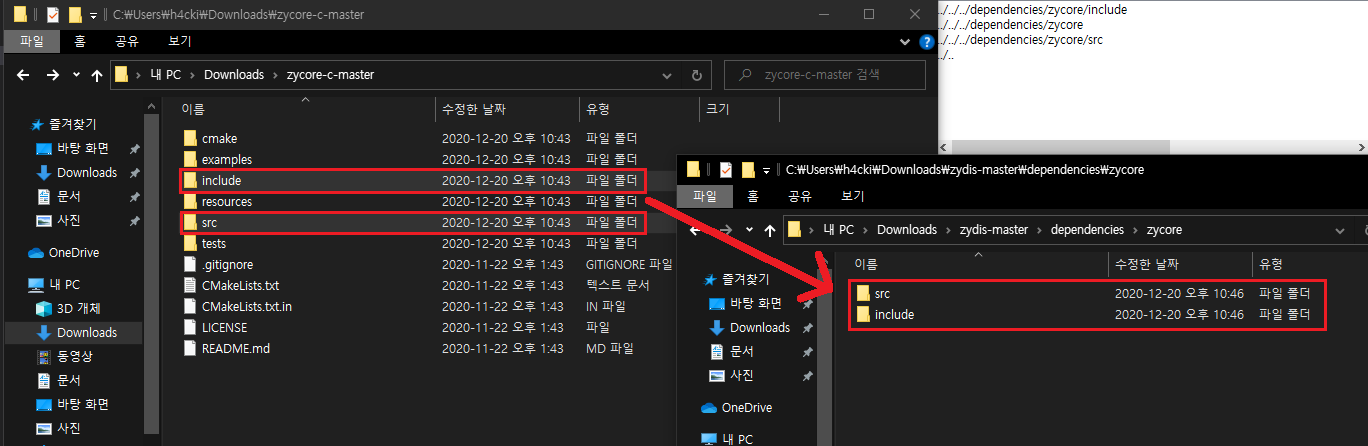Viewport: 1368px width, 446px height.
Task: Open the cmake folder in zycore-c-master
Action: click(219, 138)
